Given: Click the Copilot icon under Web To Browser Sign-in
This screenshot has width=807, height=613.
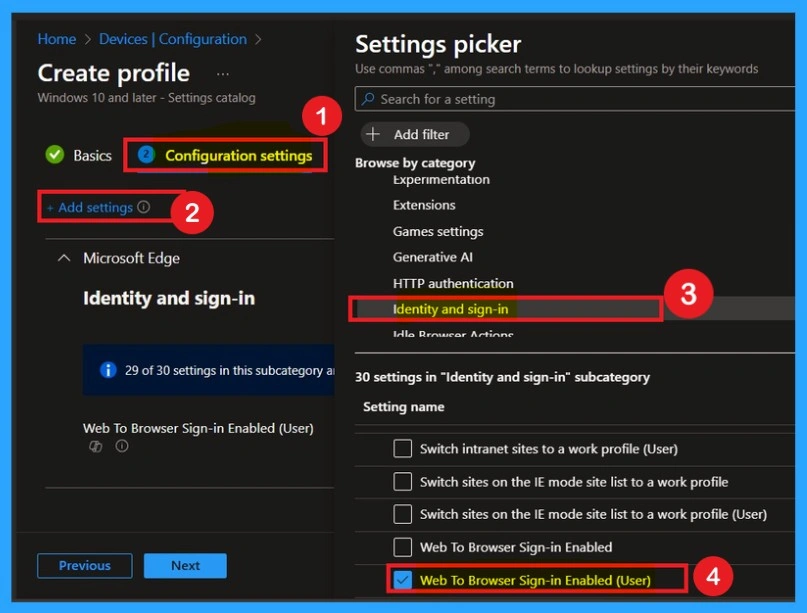Looking at the screenshot, I should click(x=96, y=446).
